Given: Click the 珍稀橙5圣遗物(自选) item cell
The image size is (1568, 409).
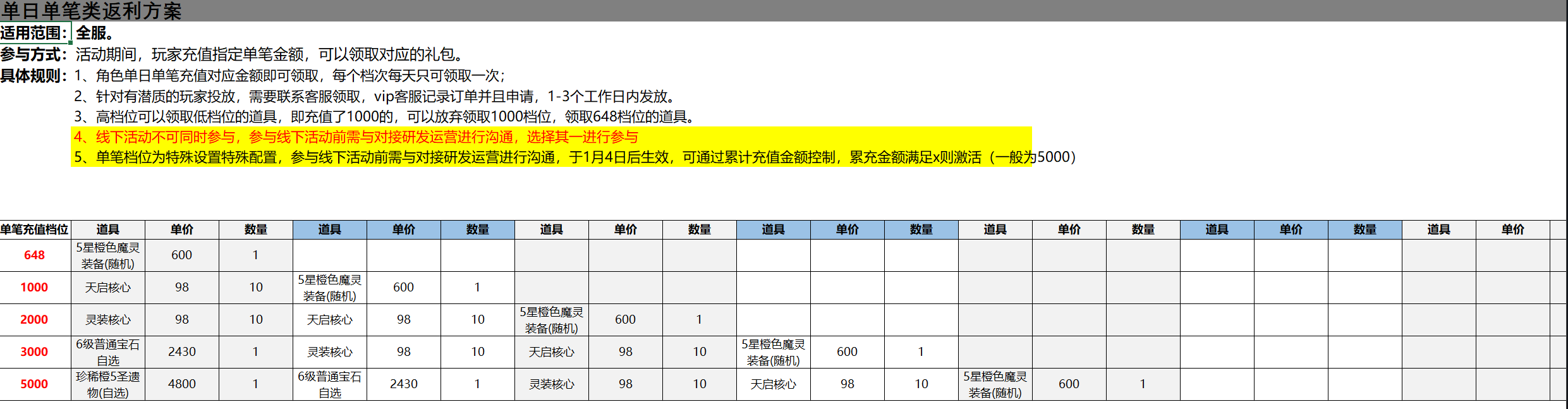Looking at the screenshot, I should 108,384.
